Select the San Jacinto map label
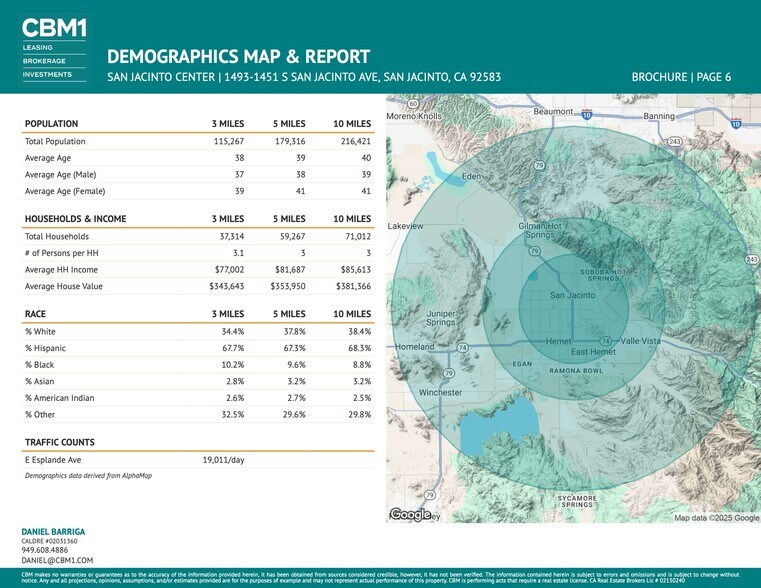The width and height of the screenshot is (761, 588). tap(573, 295)
